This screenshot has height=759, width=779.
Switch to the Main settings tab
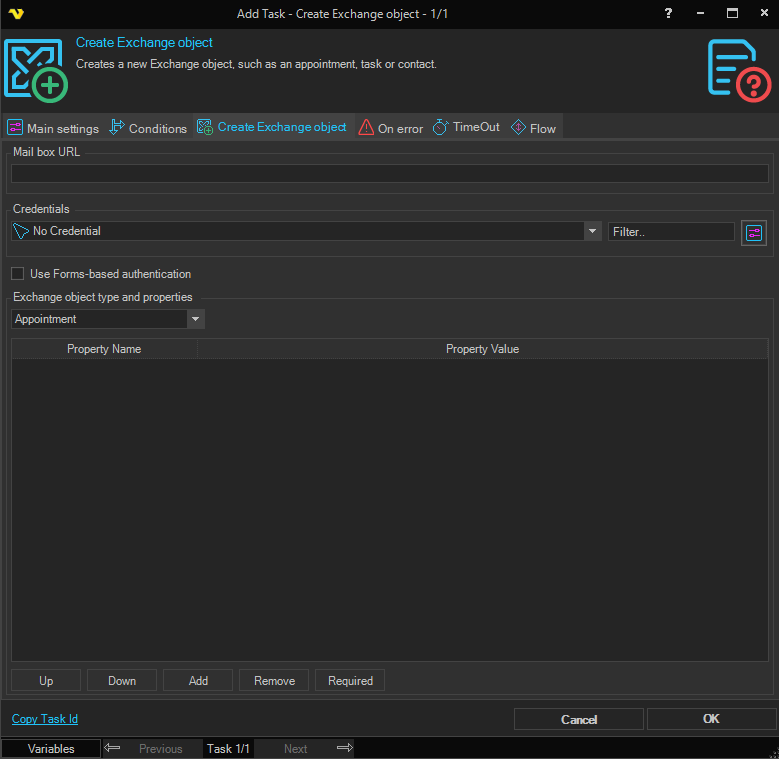(x=54, y=128)
